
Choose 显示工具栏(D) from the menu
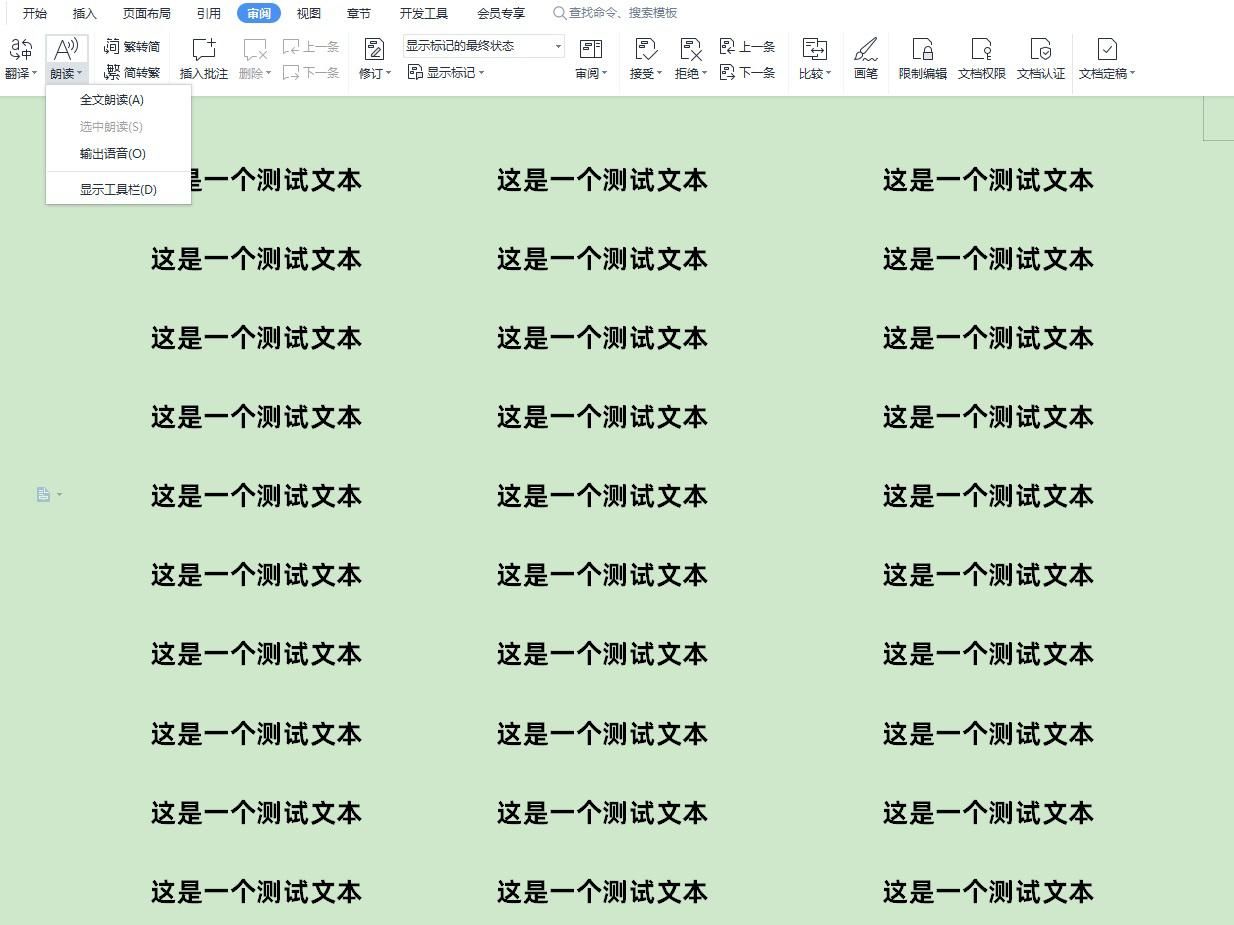(x=118, y=189)
